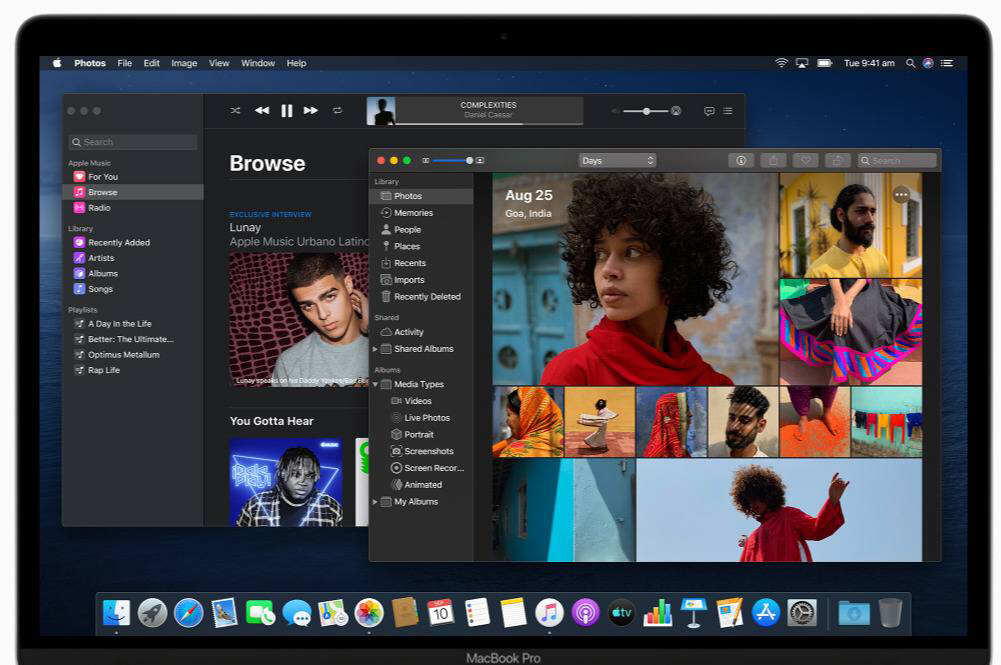Pause playback in the Music player
This screenshot has width=1001, height=665.
click(x=287, y=111)
